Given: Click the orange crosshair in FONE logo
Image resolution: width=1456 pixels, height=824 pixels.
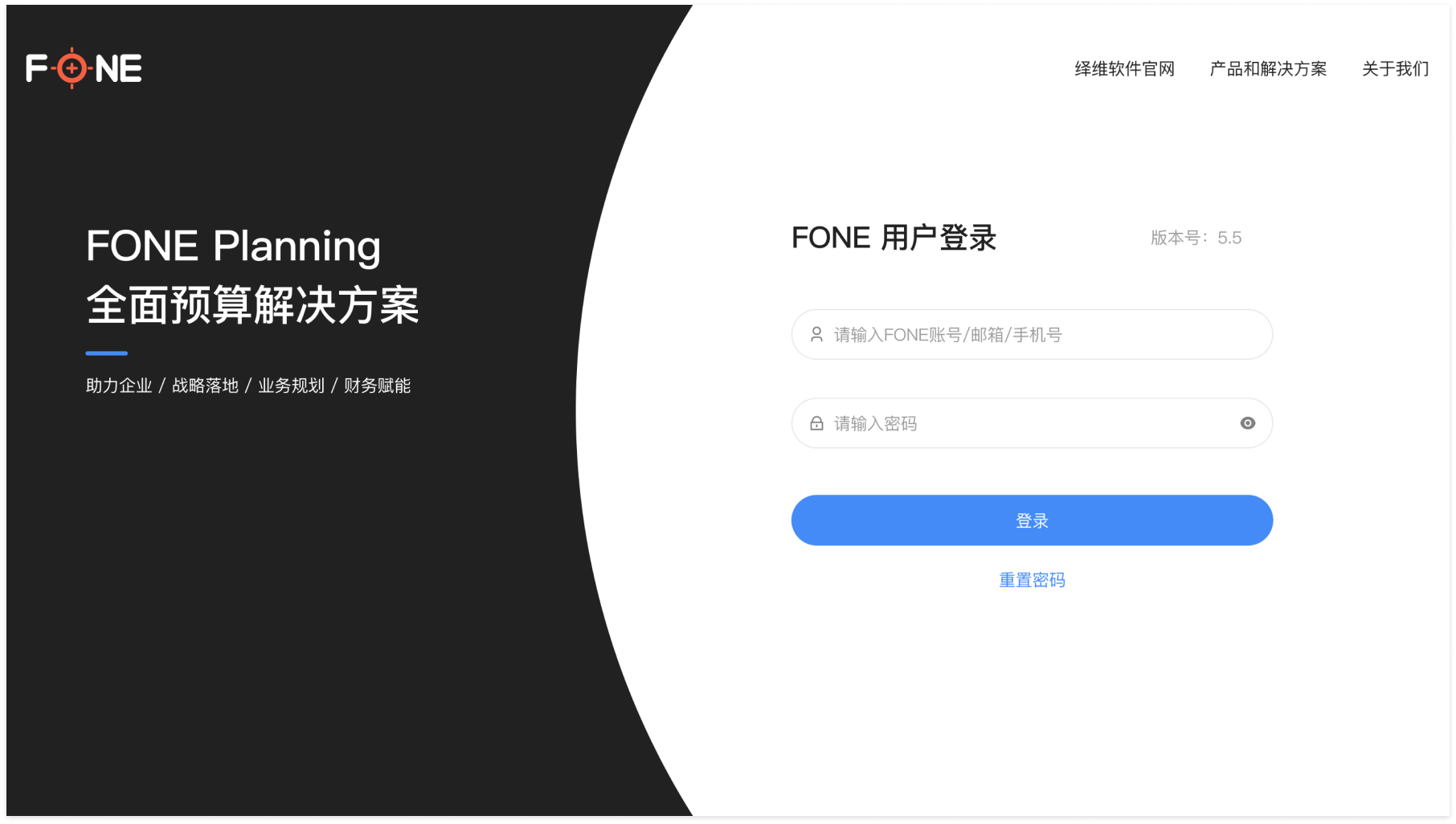Looking at the screenshot, I should tap(72, 68).
